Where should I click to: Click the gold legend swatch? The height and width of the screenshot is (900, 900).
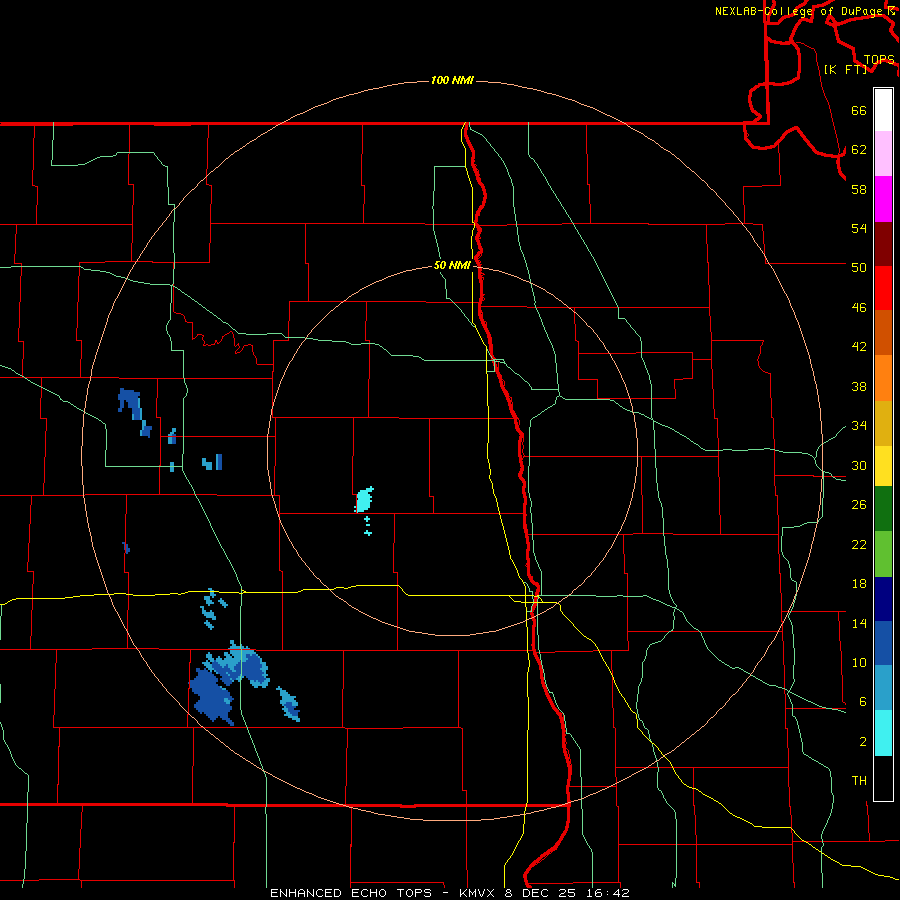[883, 423]
